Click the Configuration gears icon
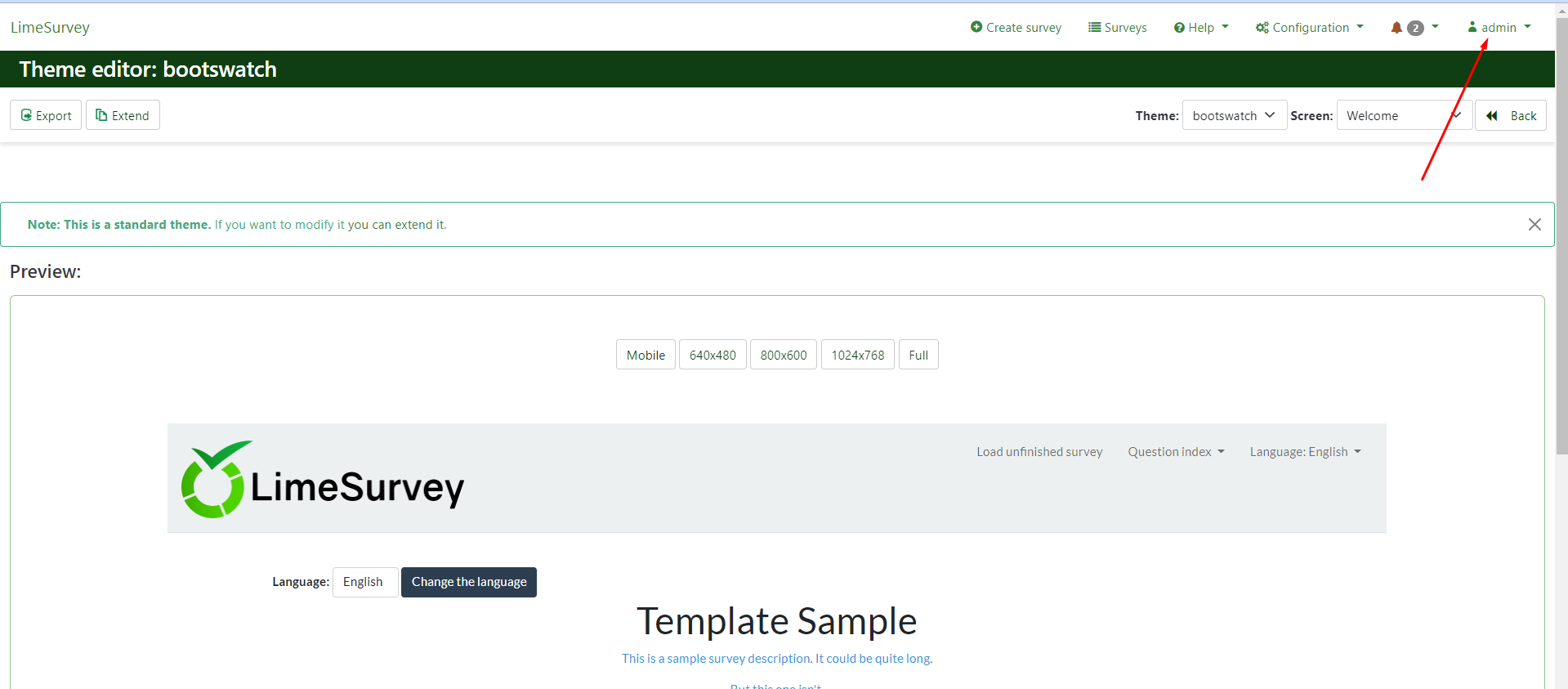 [1262, 28]
